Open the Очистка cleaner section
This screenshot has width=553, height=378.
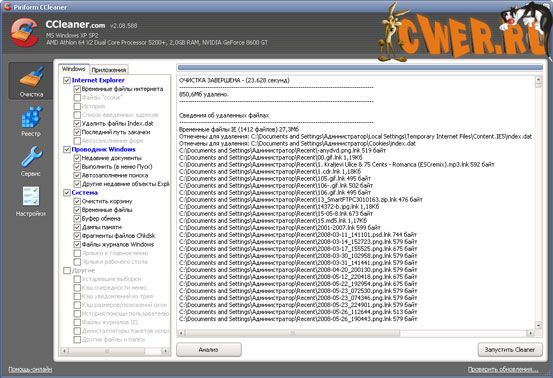31,81
